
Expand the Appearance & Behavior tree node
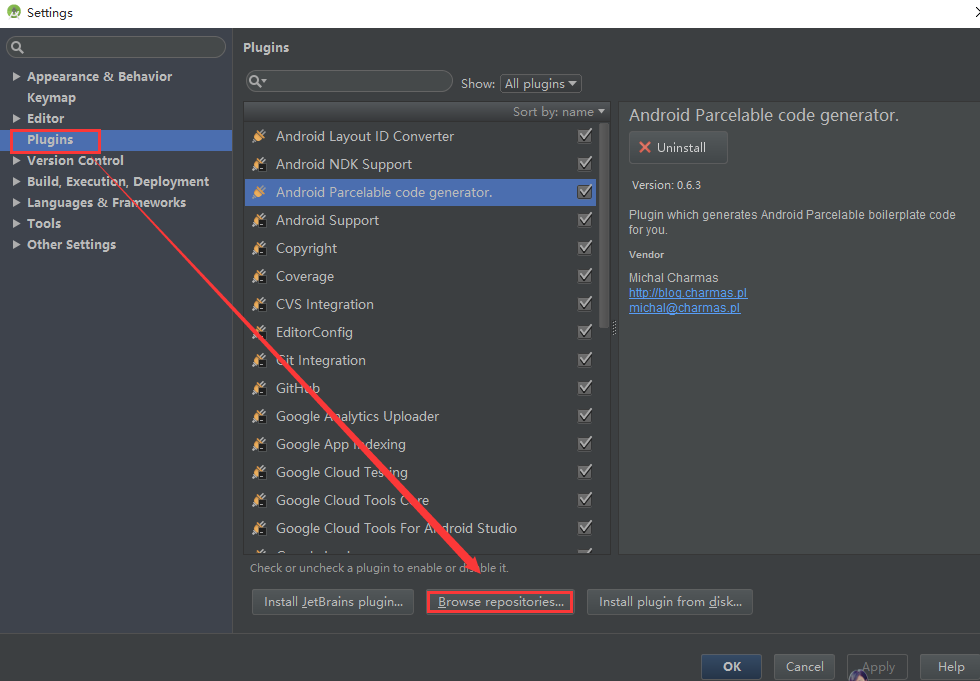point(16,77)
